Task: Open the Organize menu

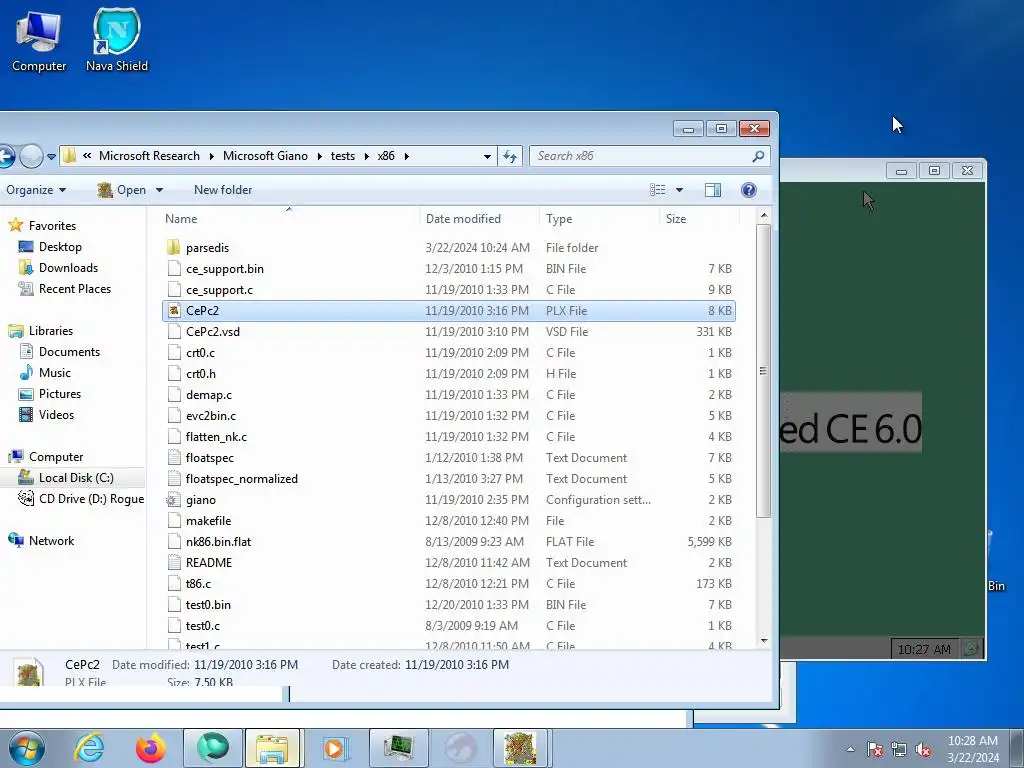Action: pos(36,190)
